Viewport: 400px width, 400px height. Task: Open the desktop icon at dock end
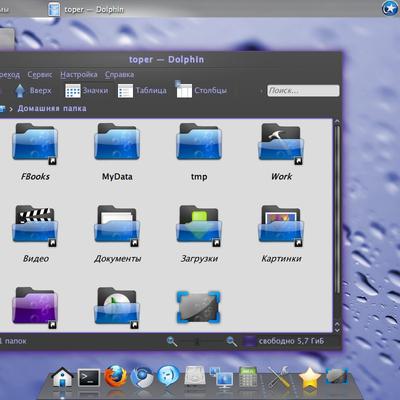point(337,376)
